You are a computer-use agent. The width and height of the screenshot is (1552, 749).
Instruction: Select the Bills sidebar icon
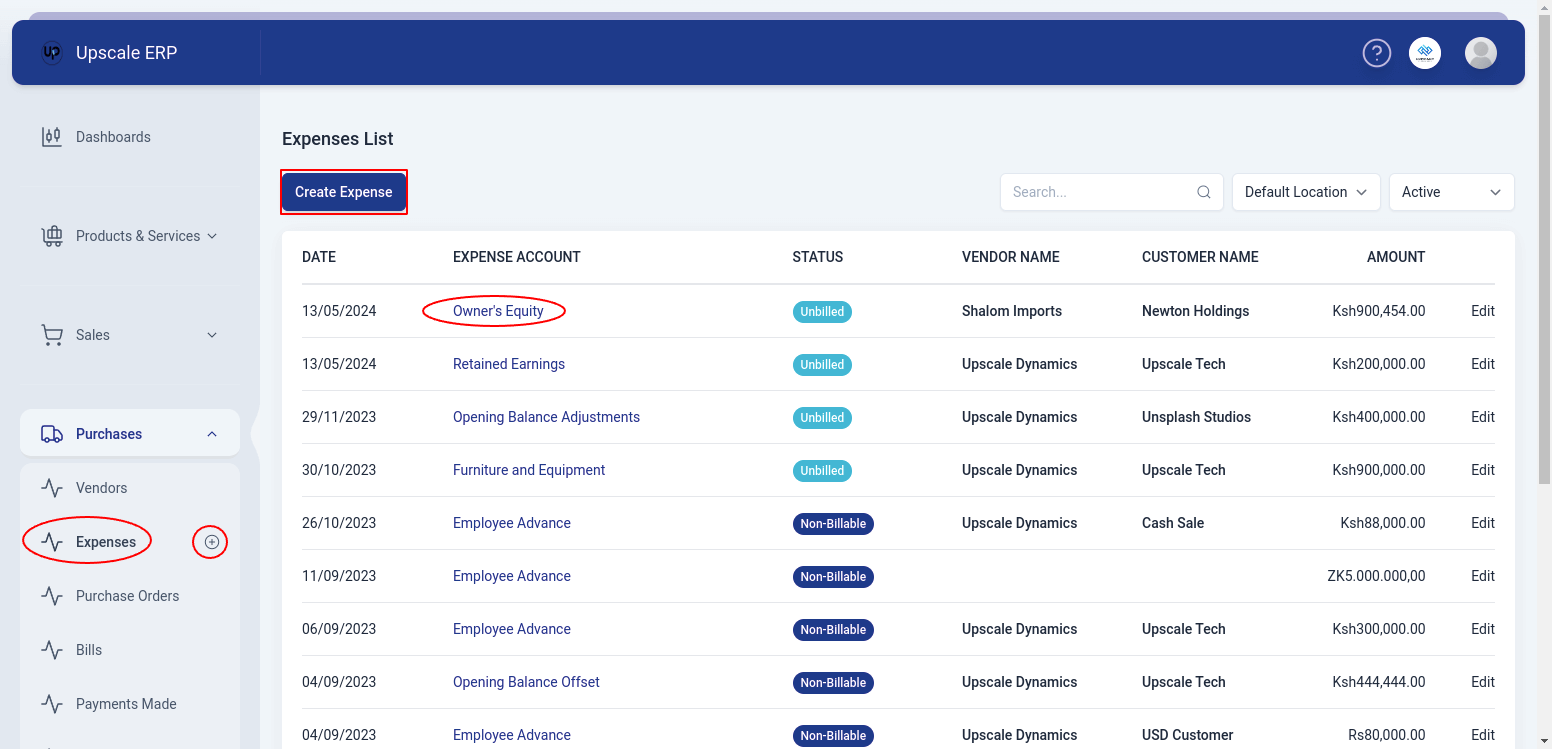click(52, 649)
